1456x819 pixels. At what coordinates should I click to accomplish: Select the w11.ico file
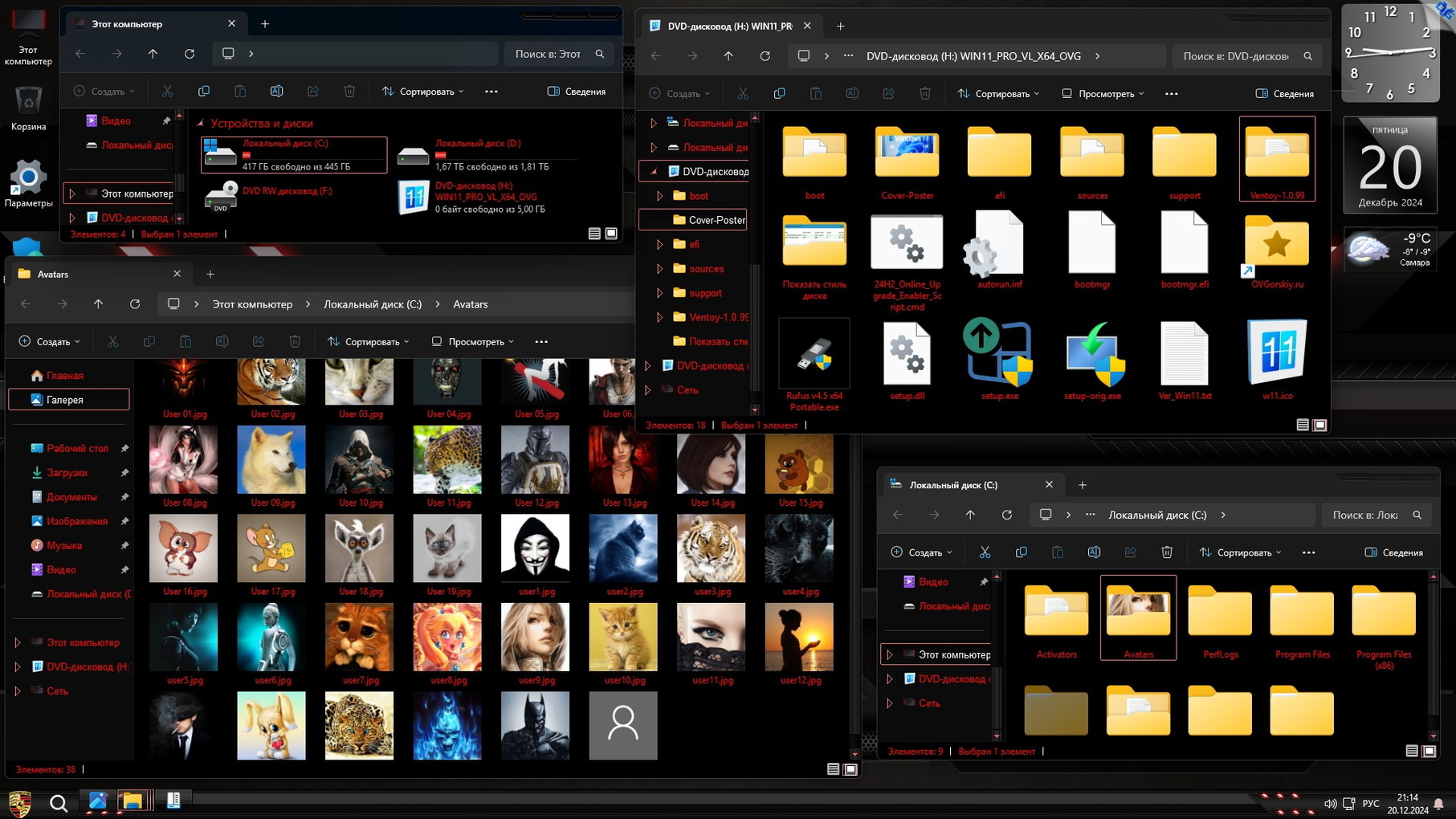[x=1277, y=358]
